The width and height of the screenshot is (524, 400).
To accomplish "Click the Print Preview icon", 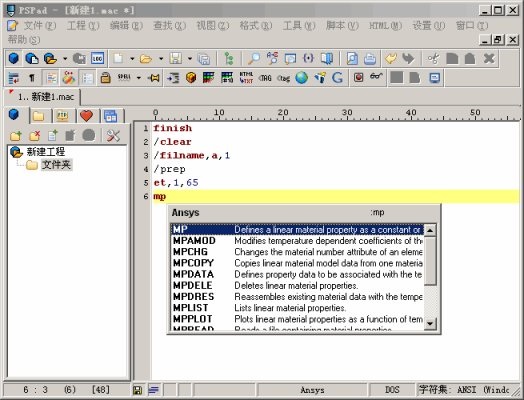I will [352, 58].
